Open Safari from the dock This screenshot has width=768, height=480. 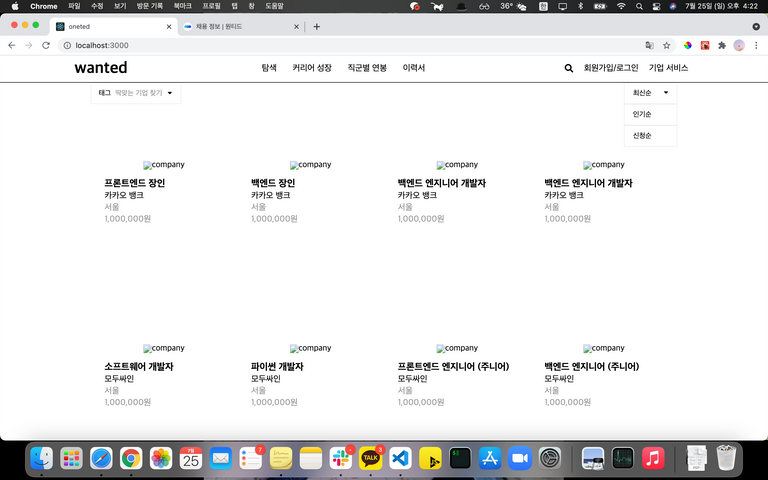click(101, 459)
